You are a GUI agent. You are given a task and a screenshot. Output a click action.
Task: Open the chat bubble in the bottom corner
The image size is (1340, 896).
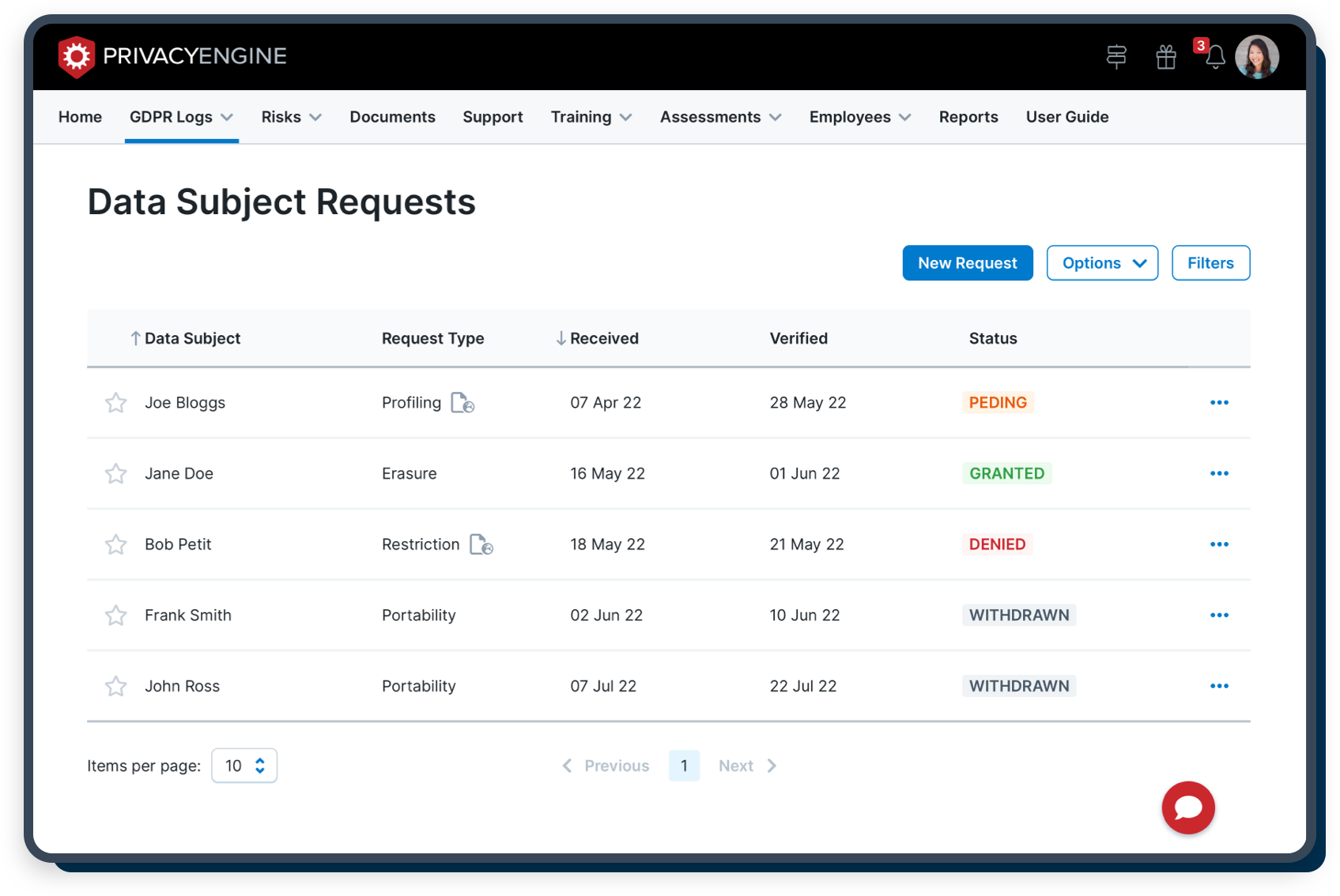tap(1187, 808)
